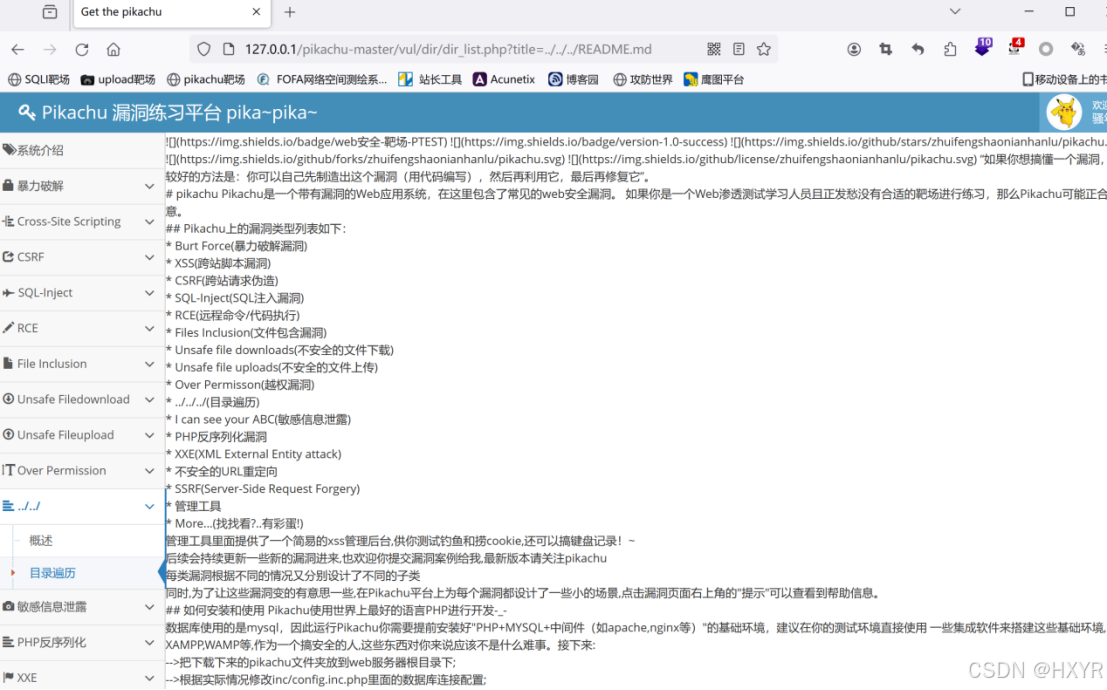
Task: Click the QR code icon in address bar
Action: [714, 49]
